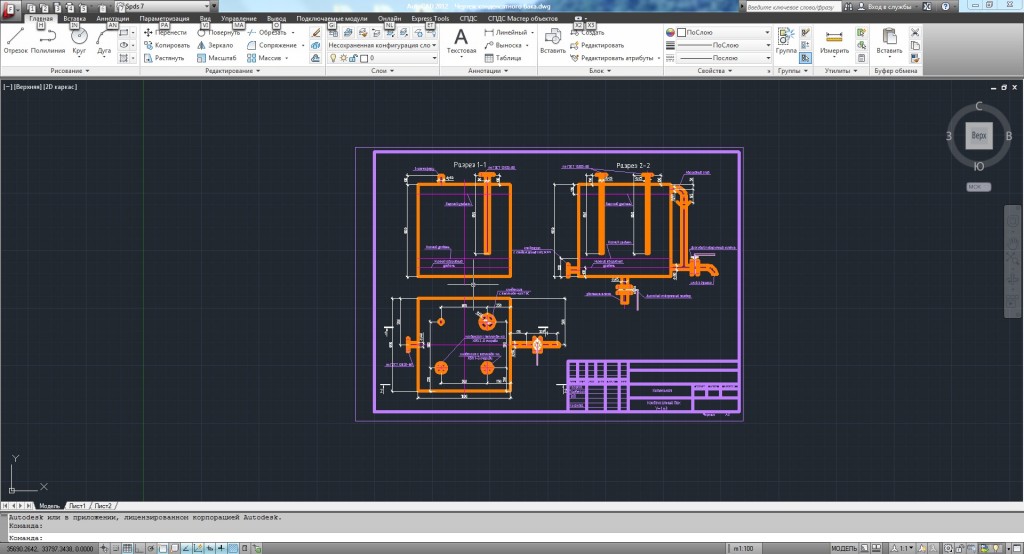The width and height of the screenshot is (1024, 554).
Task: Open the Параметризация ribbon tab
Action: click(x=164, y=18)
